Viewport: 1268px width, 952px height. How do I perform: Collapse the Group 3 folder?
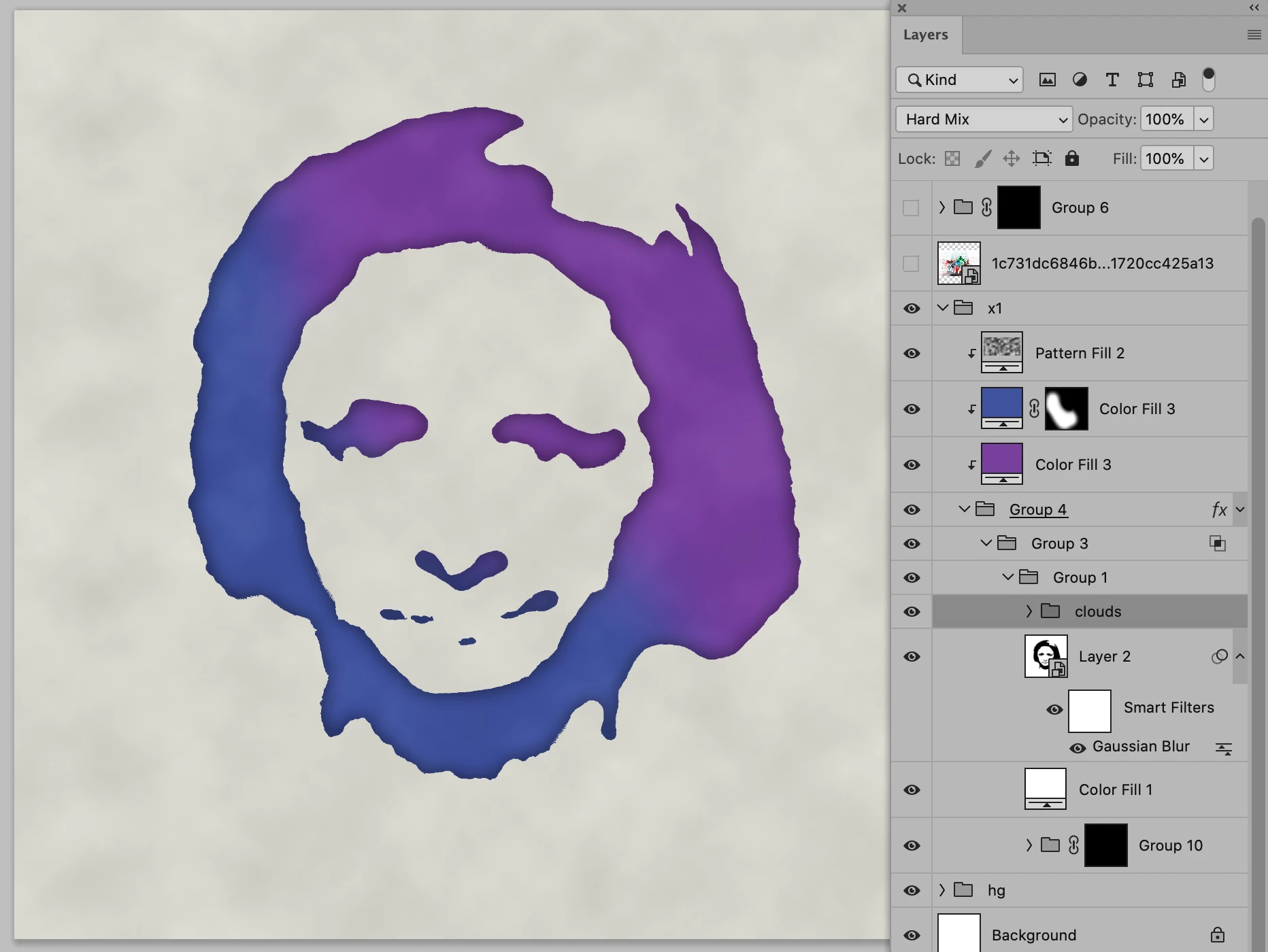986,543
